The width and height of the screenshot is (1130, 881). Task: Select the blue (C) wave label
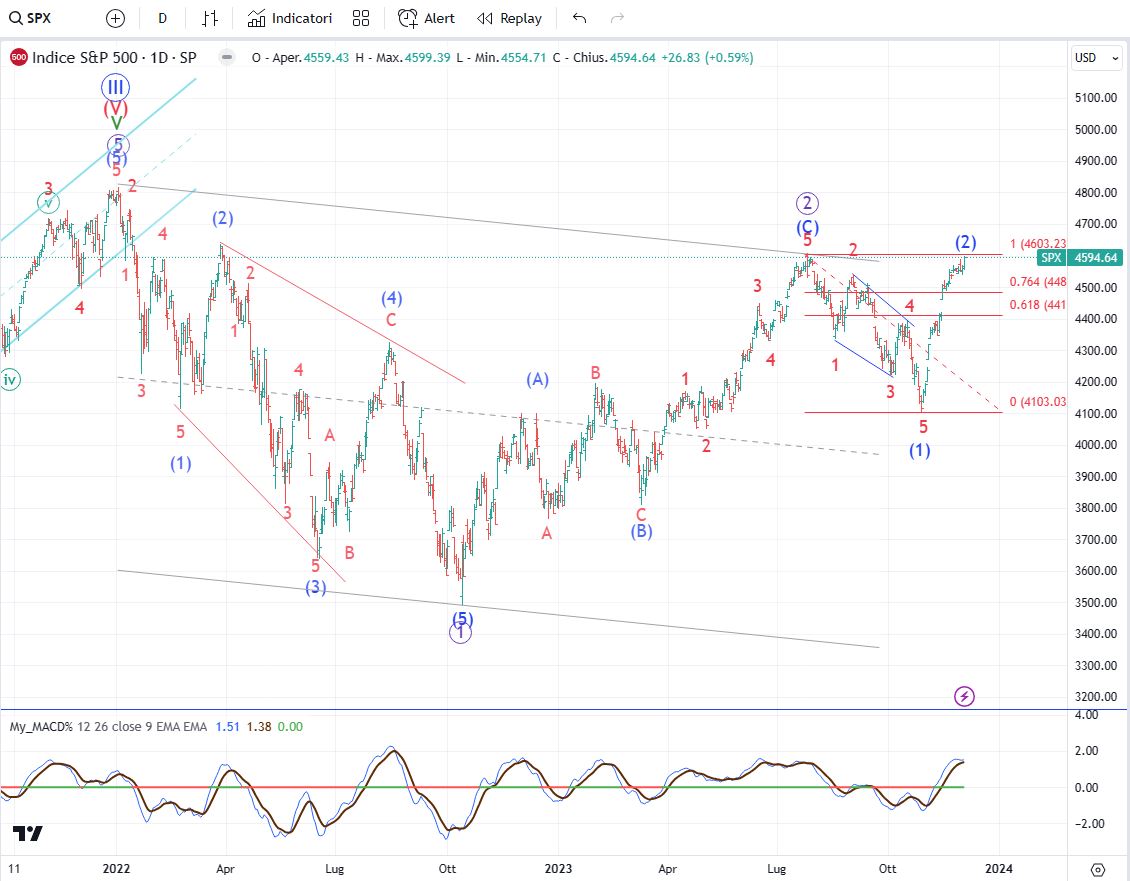point(807,227)
